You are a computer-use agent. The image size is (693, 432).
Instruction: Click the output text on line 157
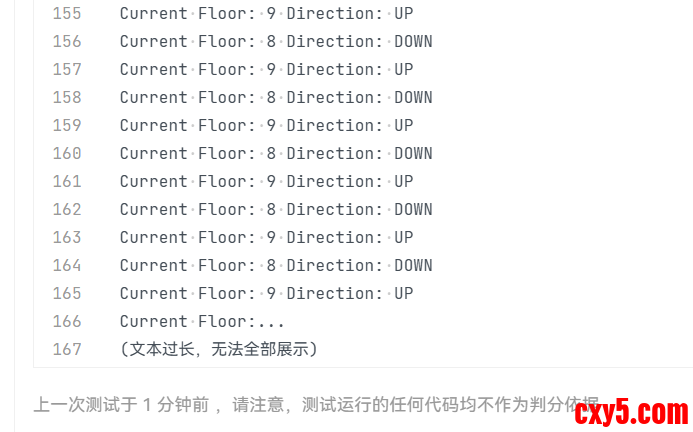pyautogui.click(x=266, y=70)
